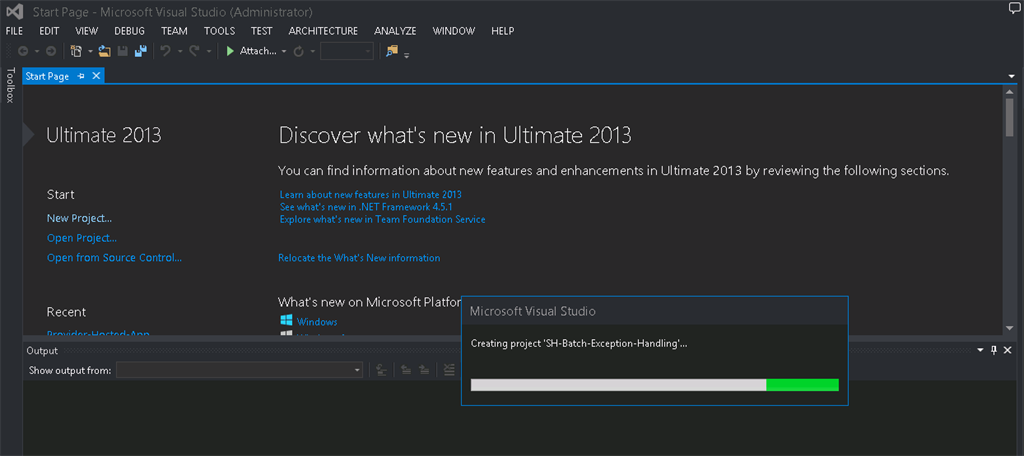1024x456 pixels.
Task: Open the Redo history dropdown arrow
Action: [x=208, y=52]
